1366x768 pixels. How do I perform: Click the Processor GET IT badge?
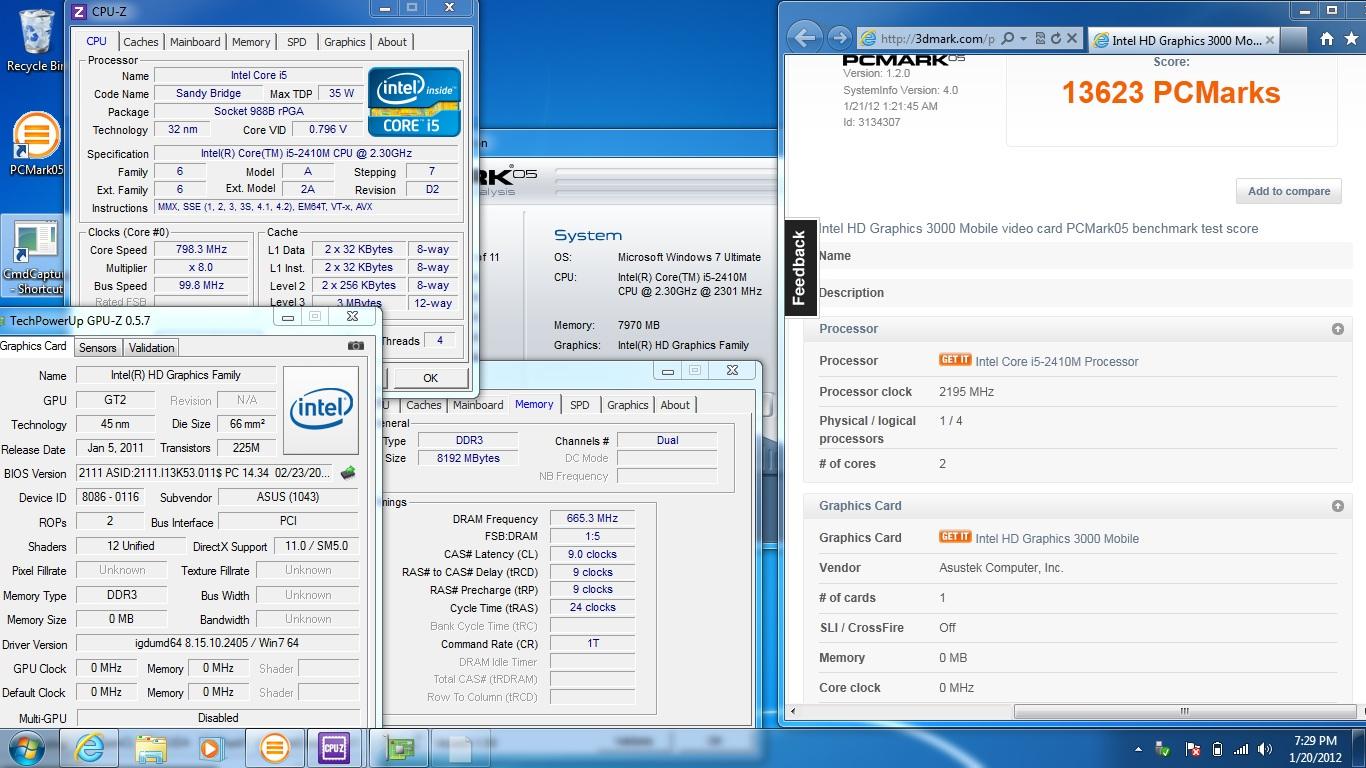(x=955, y=360)
